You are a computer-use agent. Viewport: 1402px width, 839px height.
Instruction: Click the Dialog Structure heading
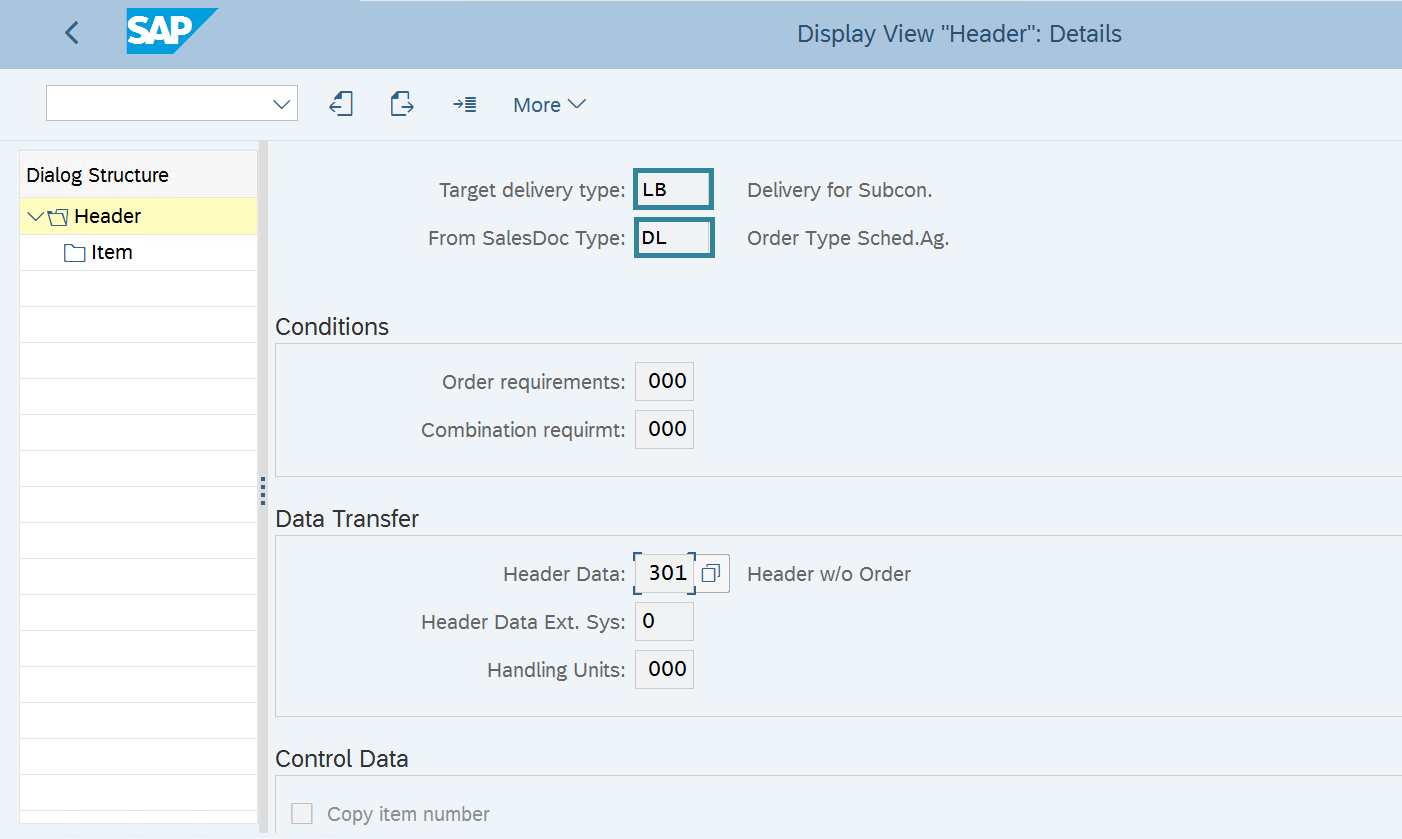coord(97,175)
